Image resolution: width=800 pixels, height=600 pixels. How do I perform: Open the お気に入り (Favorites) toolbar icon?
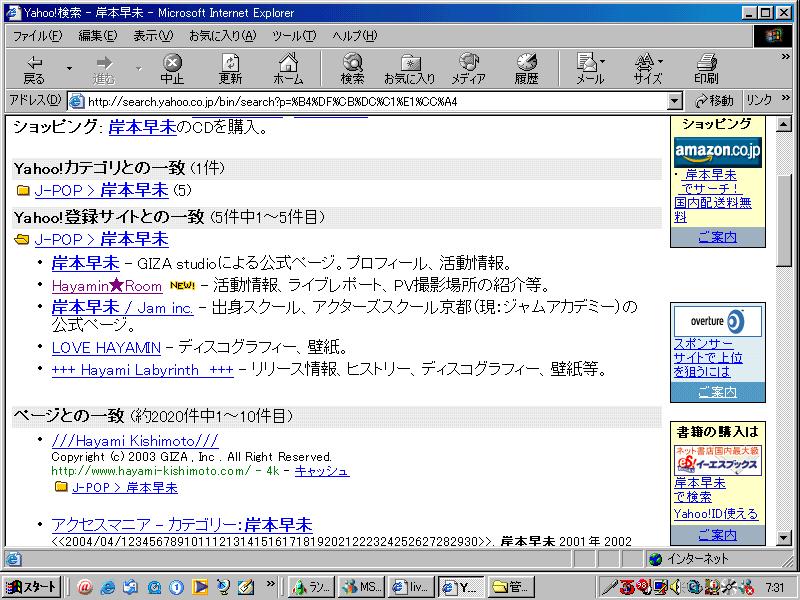tap(410, 69)
